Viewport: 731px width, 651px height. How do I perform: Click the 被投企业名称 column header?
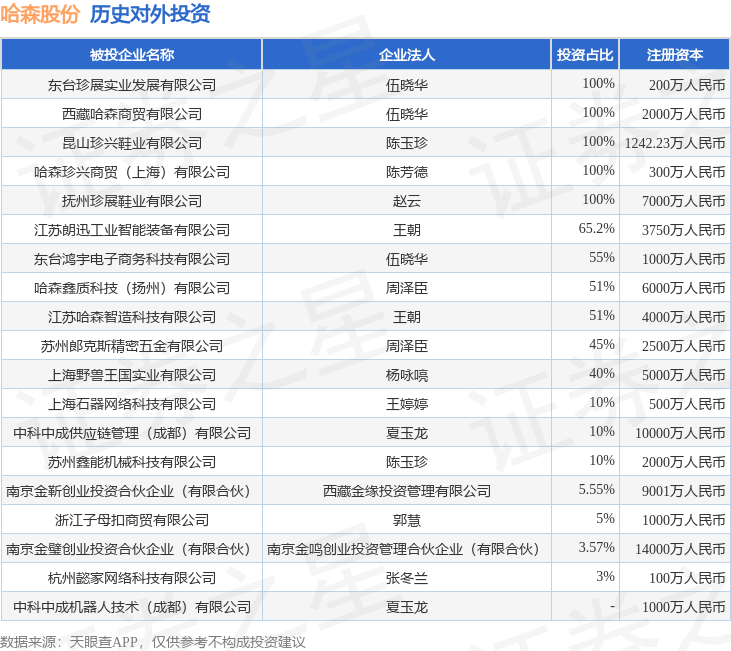[131, 55]
